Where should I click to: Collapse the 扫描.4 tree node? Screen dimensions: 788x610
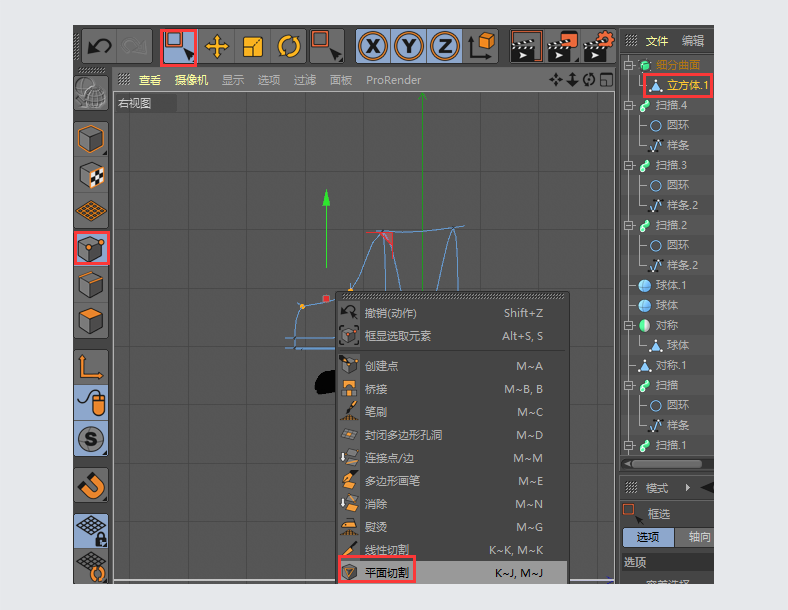pyautogui.click(x=629, y=105)
